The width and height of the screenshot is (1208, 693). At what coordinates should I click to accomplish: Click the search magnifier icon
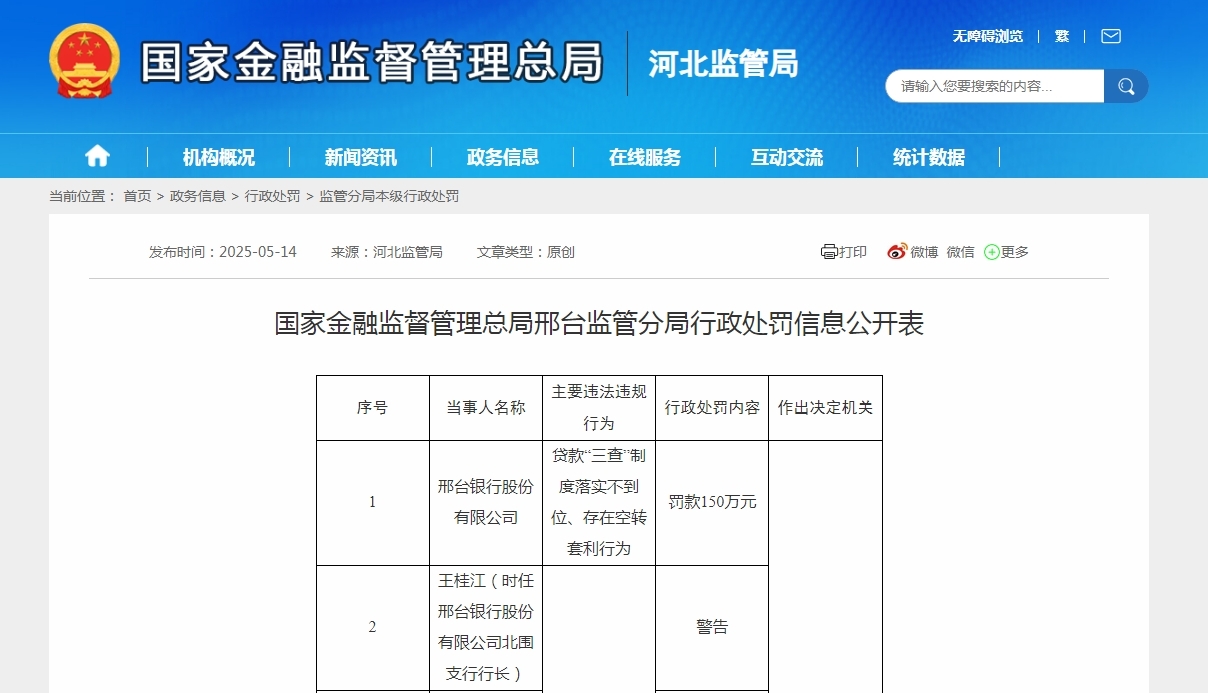pos(1126,86)
